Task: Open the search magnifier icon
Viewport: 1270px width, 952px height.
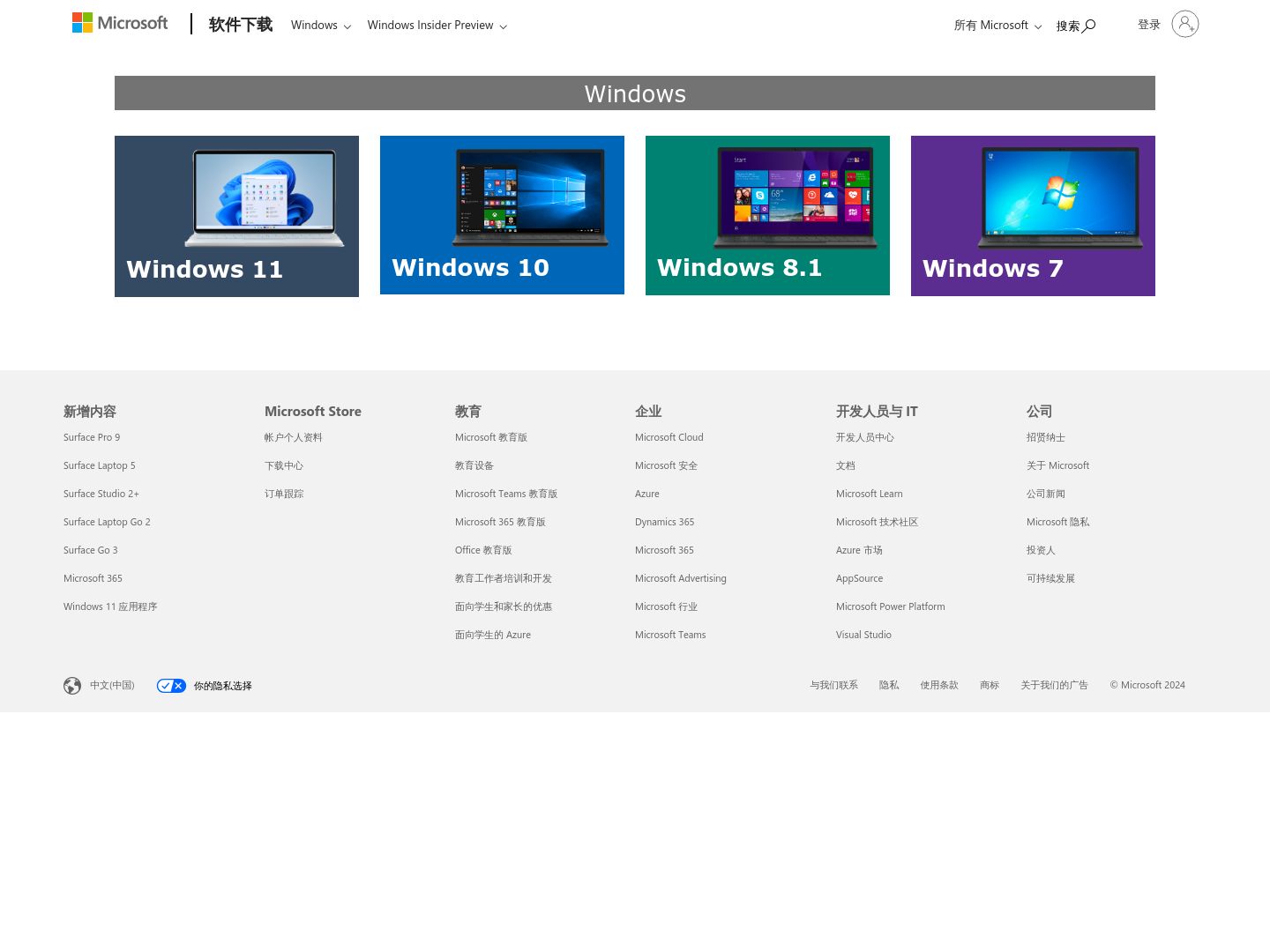Action: 1089,26
